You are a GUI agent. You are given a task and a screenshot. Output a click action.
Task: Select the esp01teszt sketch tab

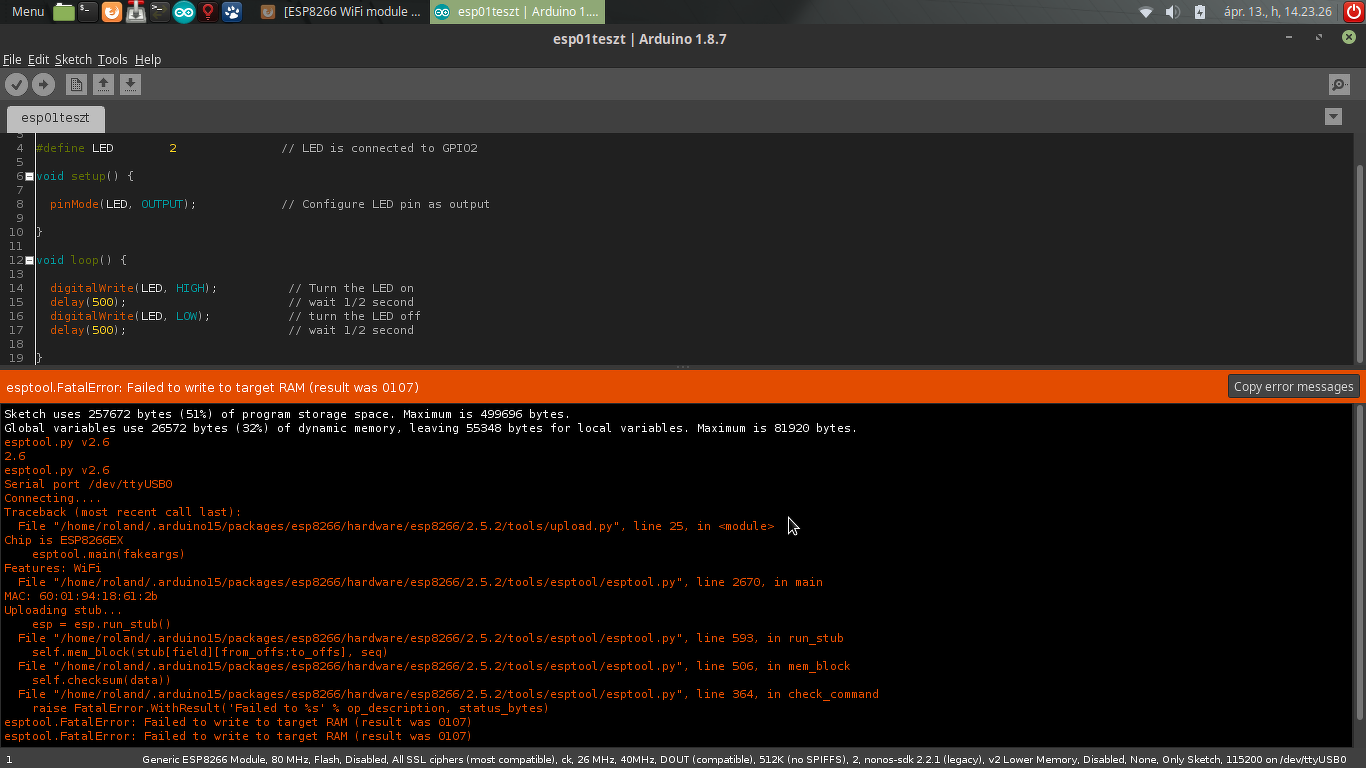pos(55,118)
